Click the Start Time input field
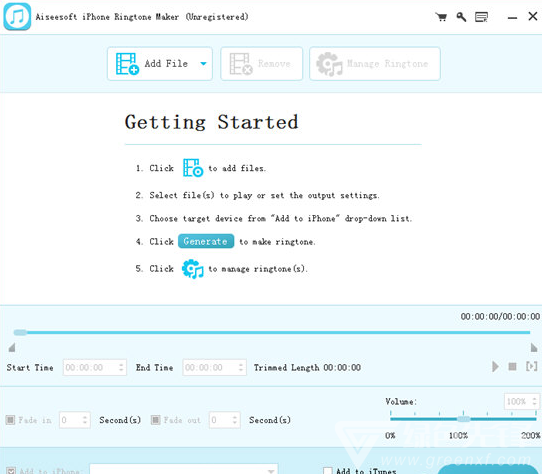The height and width of the screenshot is (474, 542). click(x=95, y=367)
